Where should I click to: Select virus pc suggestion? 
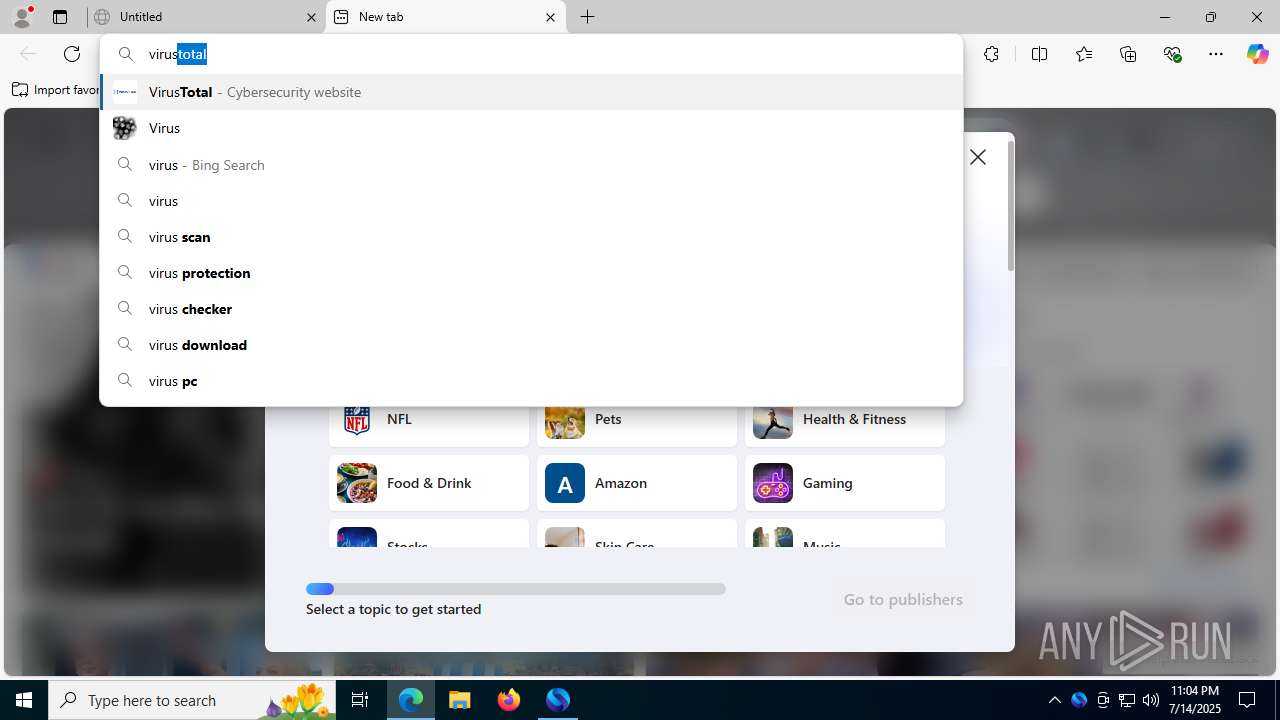coord(531,381)
